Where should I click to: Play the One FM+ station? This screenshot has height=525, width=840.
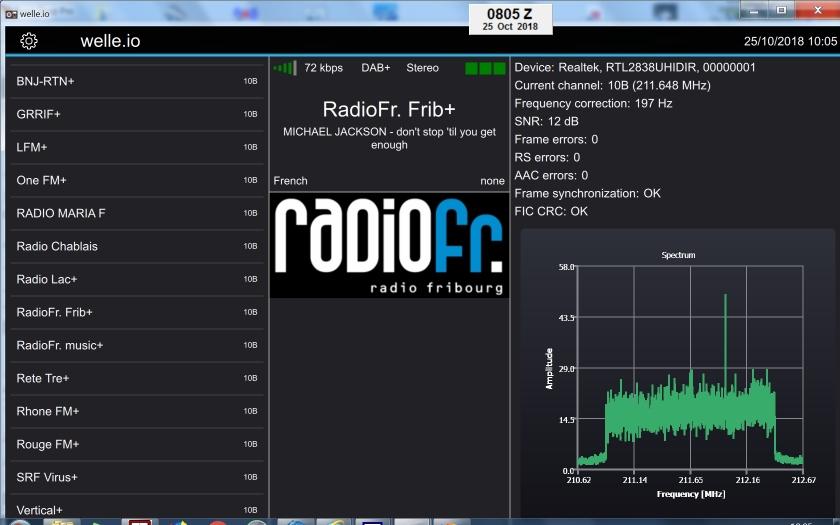137,180
